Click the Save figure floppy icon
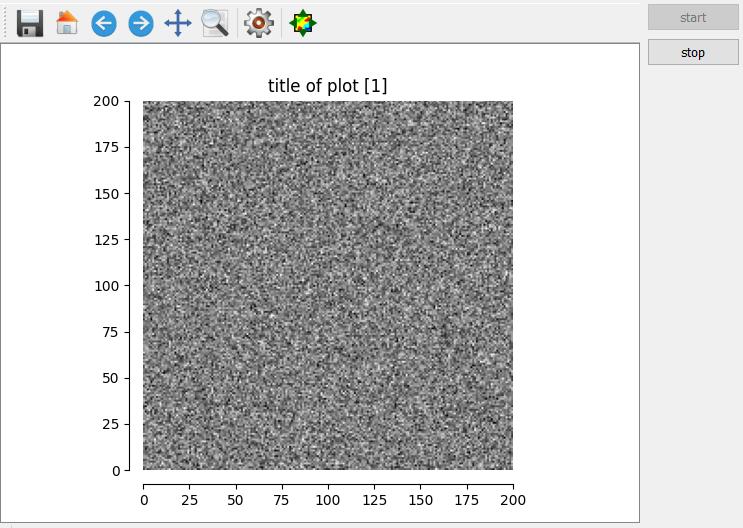This screenshot has height=528, width=743. click(30, 23)
